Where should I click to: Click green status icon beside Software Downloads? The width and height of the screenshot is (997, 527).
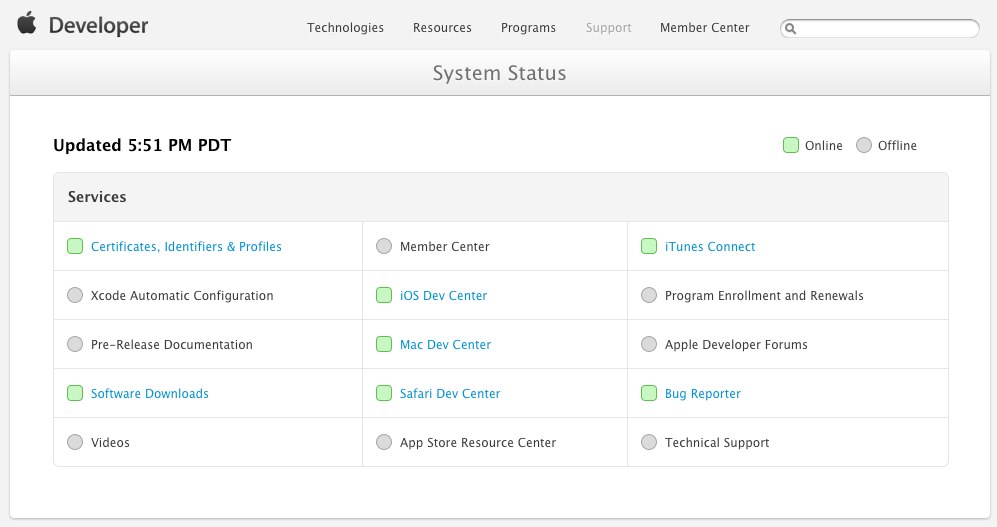(x=75, y=393)
